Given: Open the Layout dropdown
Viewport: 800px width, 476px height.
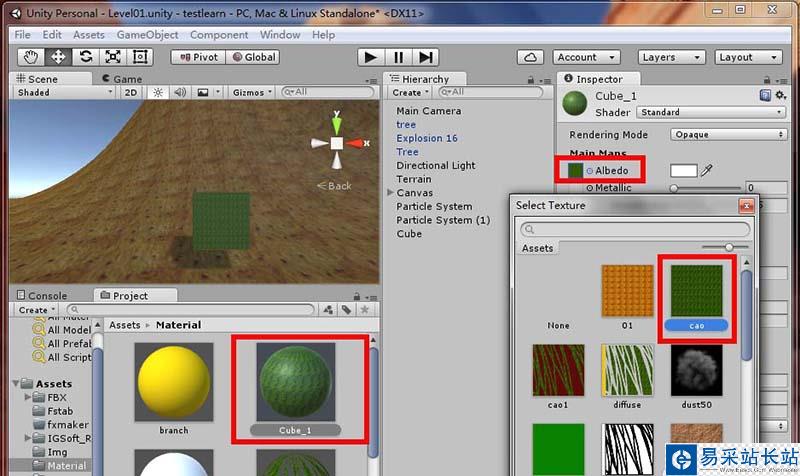Looking at the screenshot, I should [x=748, y=57].
